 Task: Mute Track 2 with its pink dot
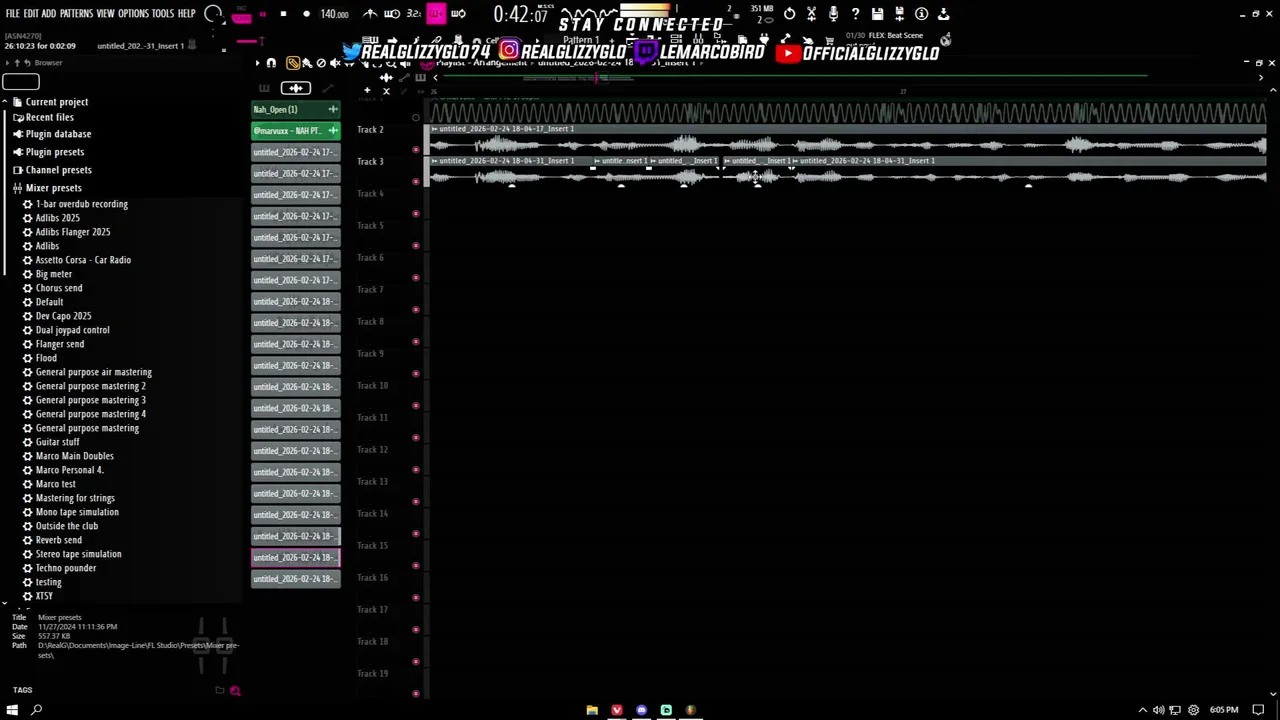point(416,150)
